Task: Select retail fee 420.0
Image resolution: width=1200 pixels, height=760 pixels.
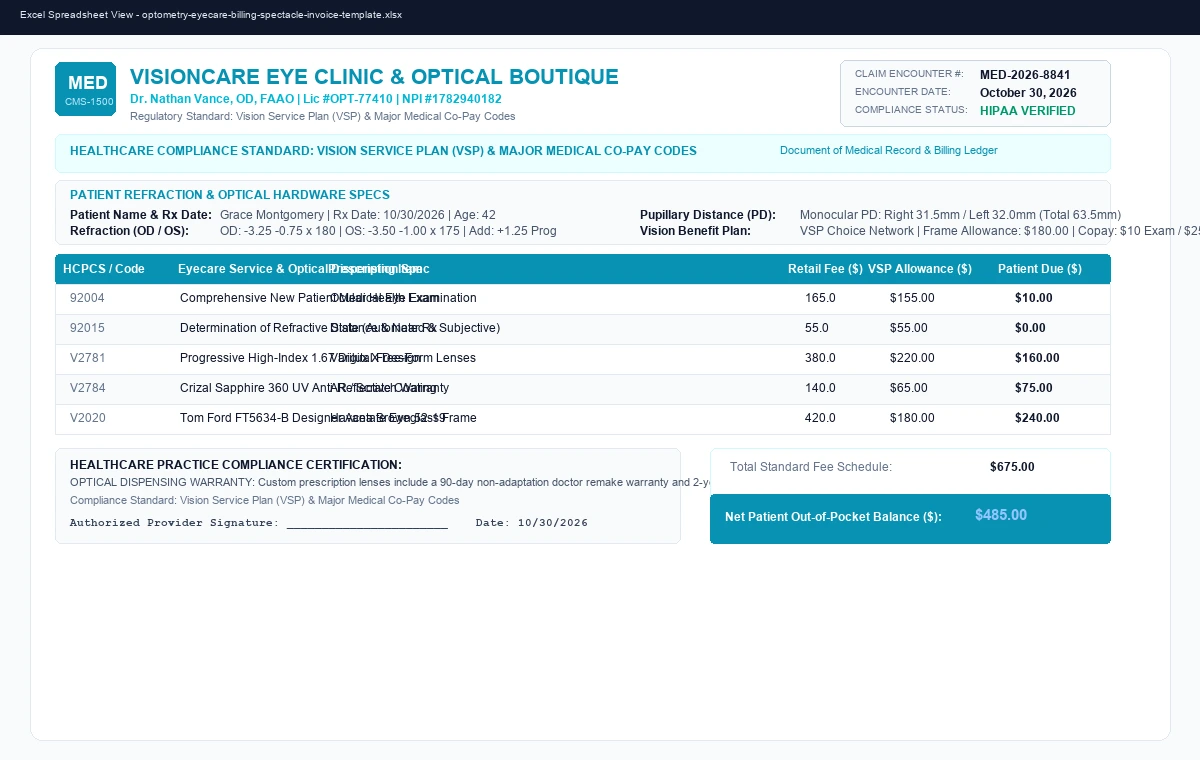Action: point(820,418)
